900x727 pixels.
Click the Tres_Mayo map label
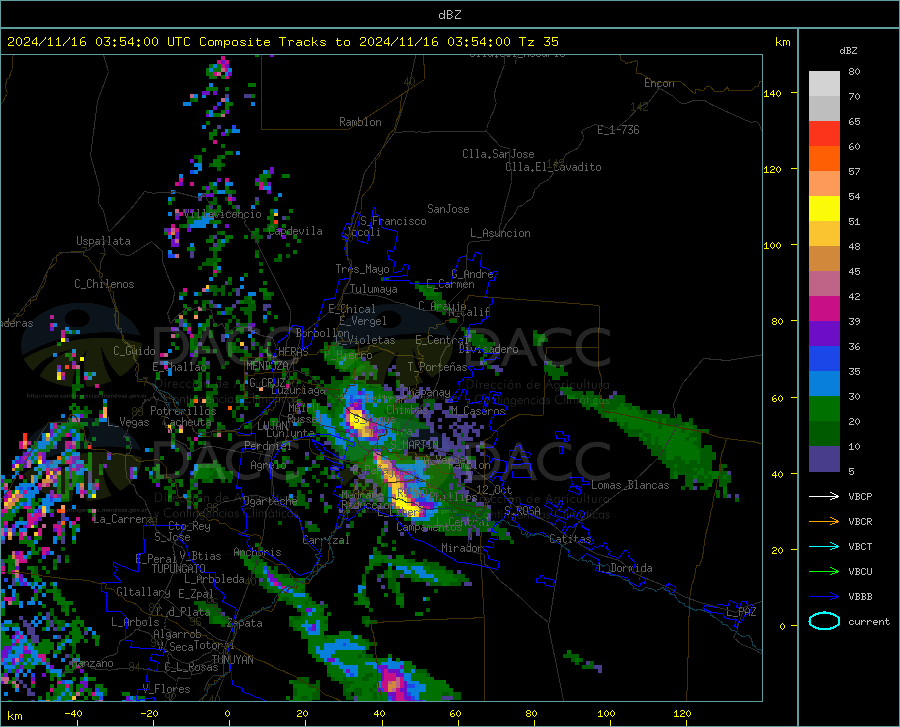pyautogui.click(x=362, y=269)
